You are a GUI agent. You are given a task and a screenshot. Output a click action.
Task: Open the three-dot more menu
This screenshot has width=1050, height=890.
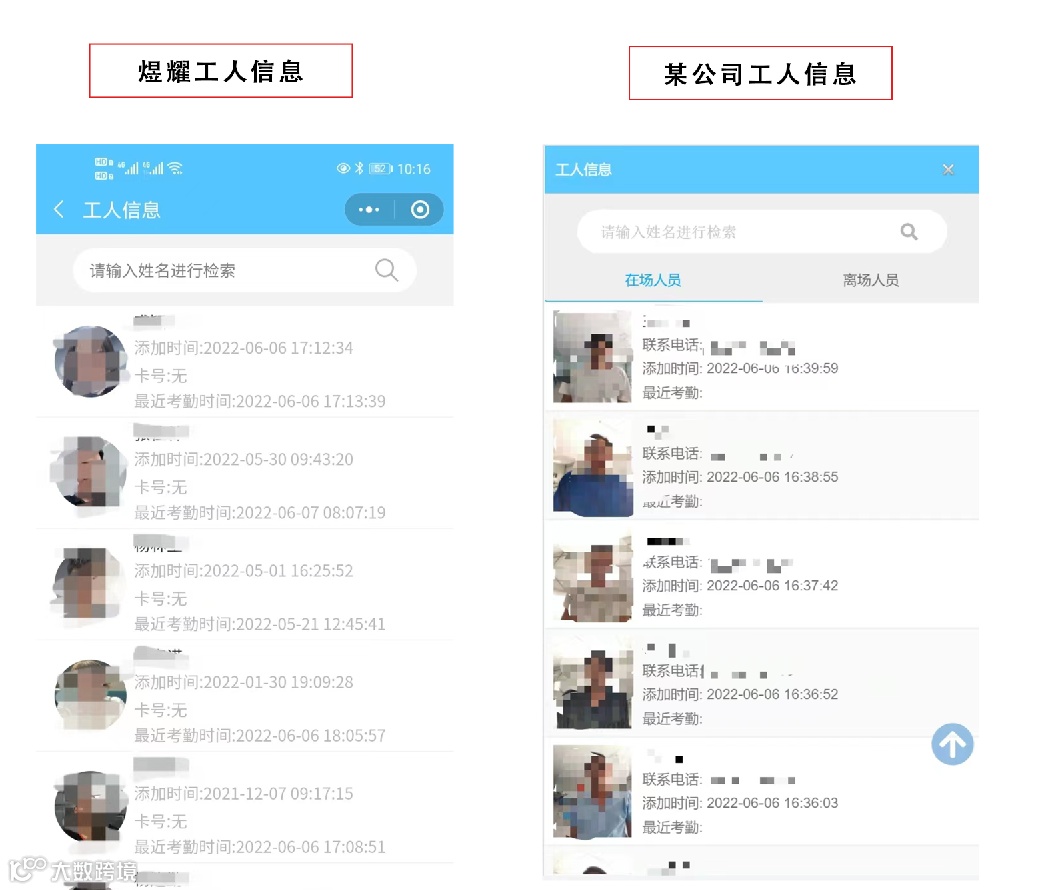[369, 210]
